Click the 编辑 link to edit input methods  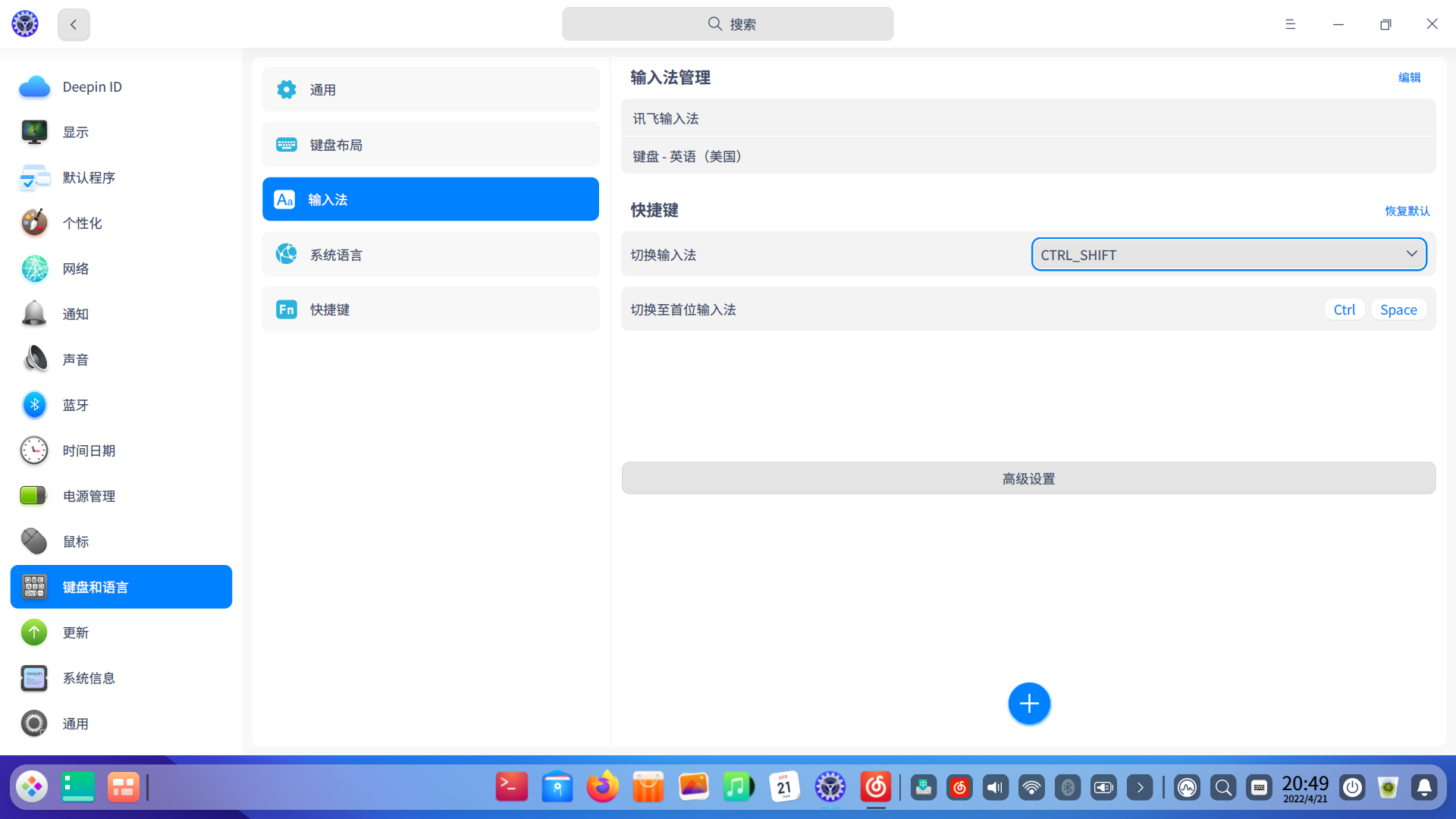click(1410, 77)
